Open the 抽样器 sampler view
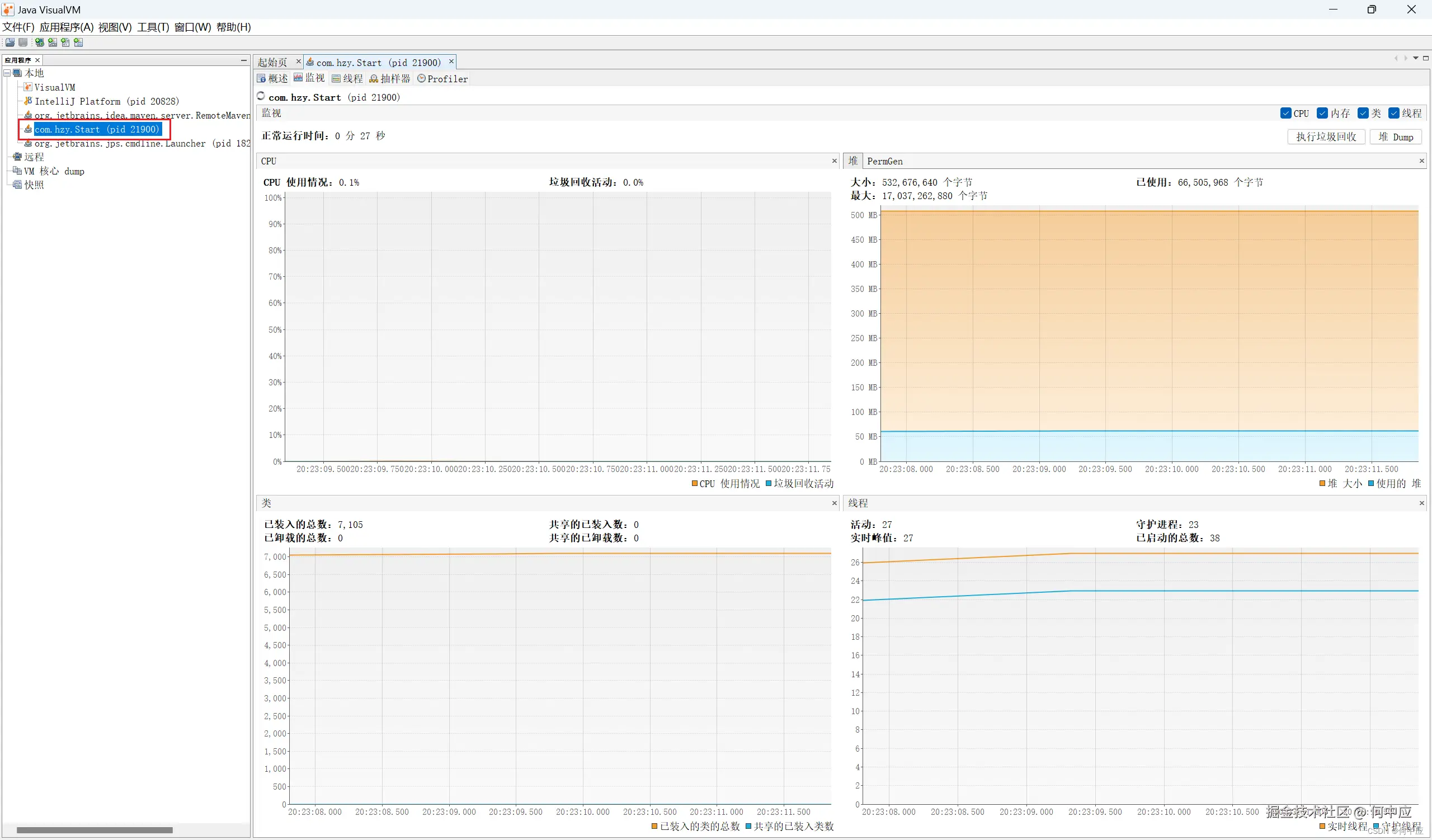Image resolution: width=1432 pixels, height=840 pixels. (390, 79)
